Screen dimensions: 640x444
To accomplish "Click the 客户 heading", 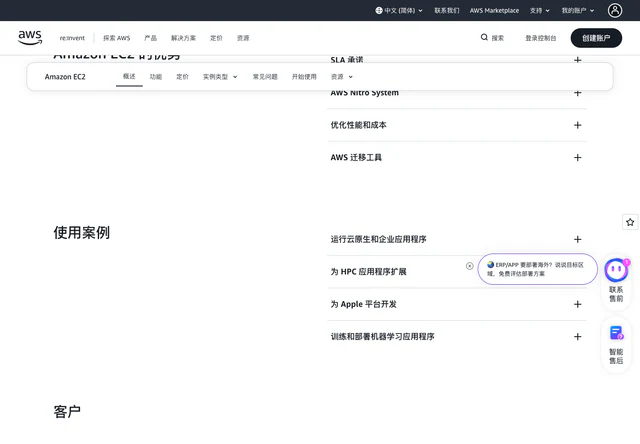I will (x=67, y=411).
